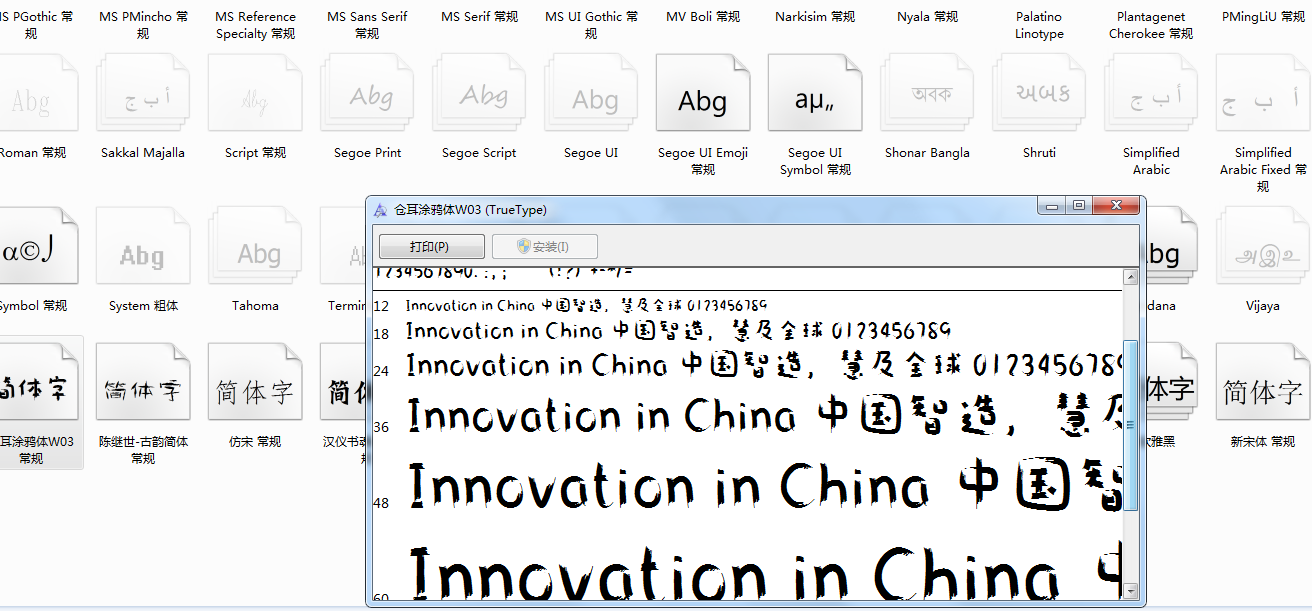Click the font viewer title bar icon
This screenshot has height=611, width=1312.
click(x=380, y=210)
